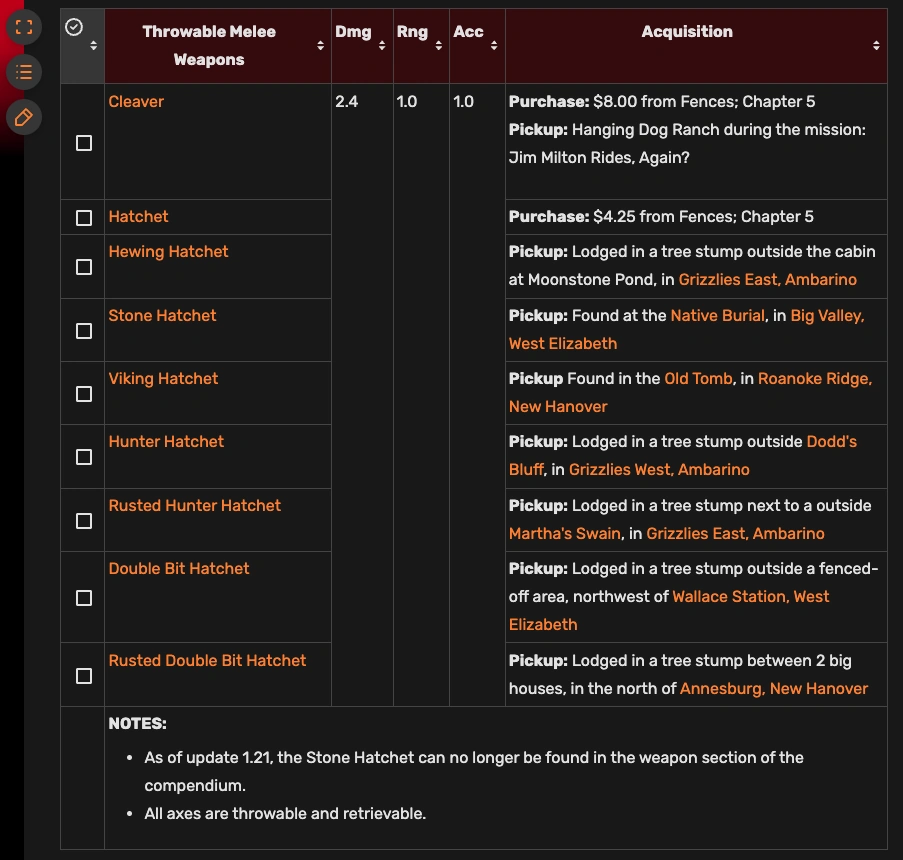Sort table by Dmg column

382,46
